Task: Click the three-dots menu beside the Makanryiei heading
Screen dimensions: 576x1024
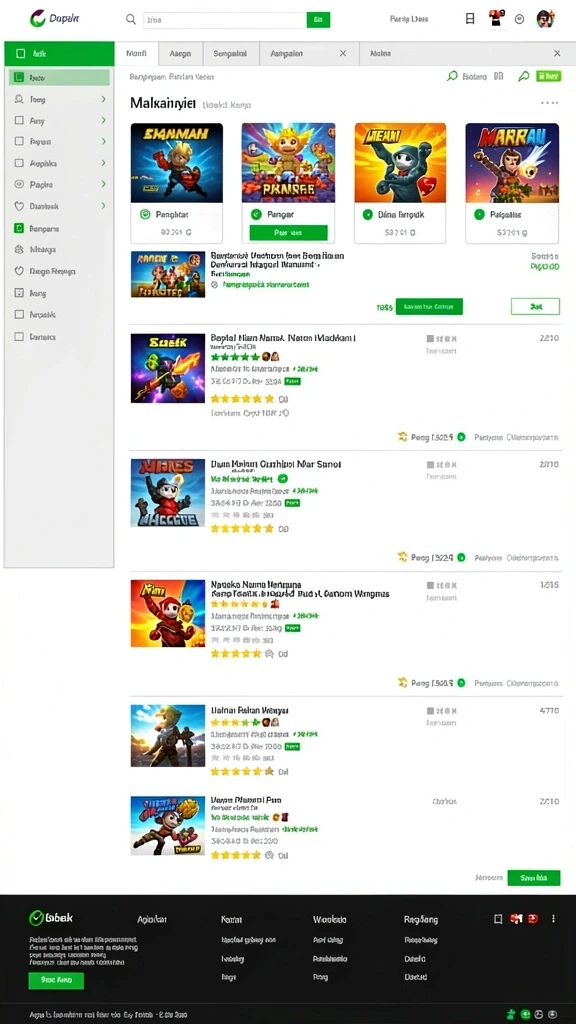Action: pos(549,103)
